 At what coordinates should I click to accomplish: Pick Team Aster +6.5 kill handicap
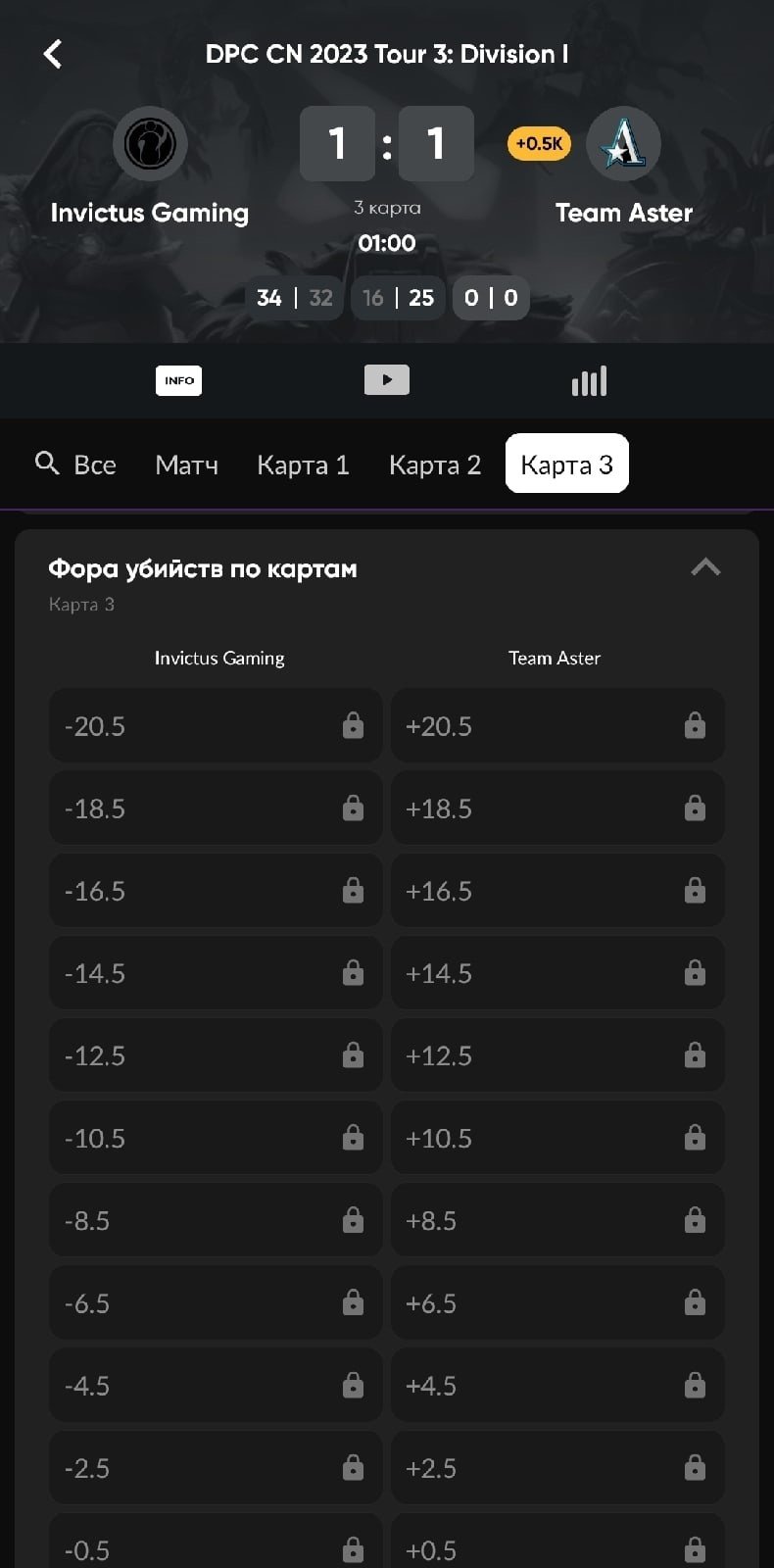pyautogui.click(x=557, y=1303)
